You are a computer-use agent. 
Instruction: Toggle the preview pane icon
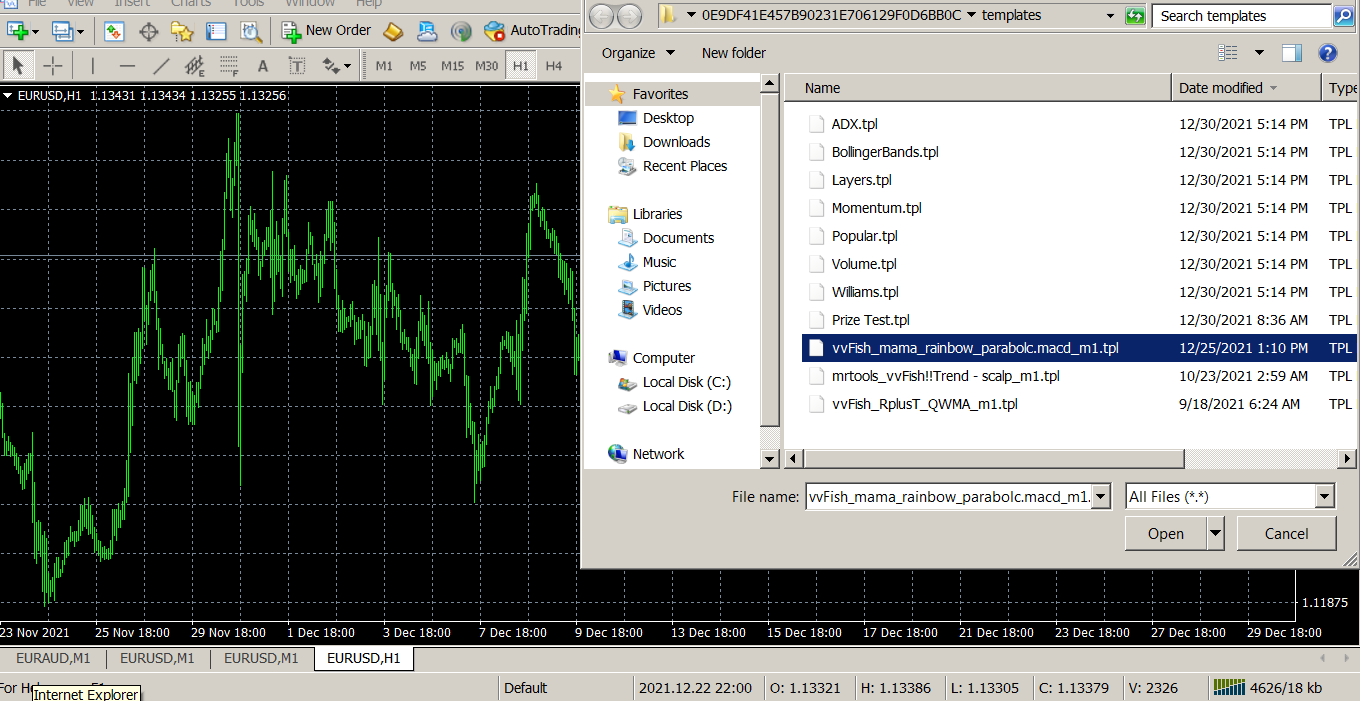(1292, 53)
